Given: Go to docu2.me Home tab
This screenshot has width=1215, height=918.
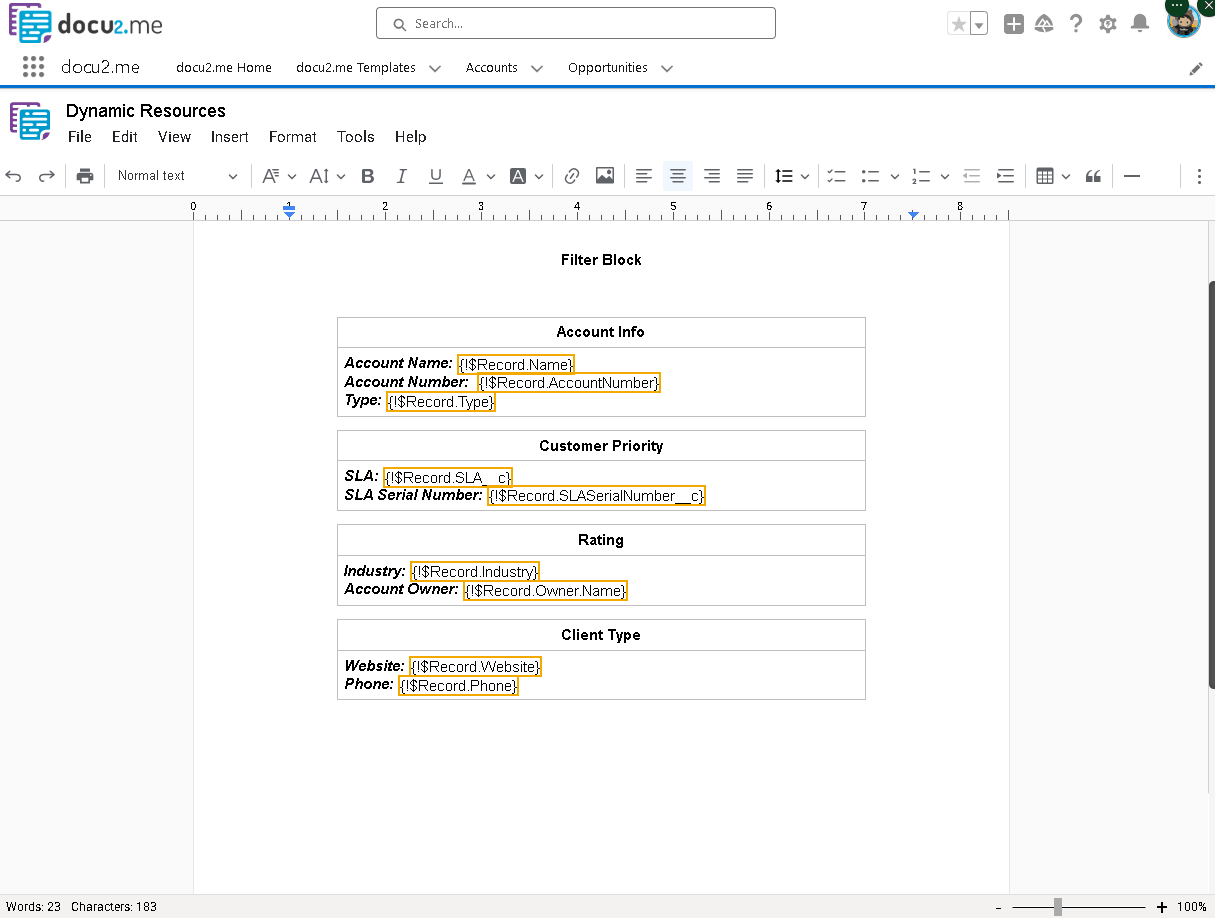Looking at the screenshot, I should click(x=224, y=68).
